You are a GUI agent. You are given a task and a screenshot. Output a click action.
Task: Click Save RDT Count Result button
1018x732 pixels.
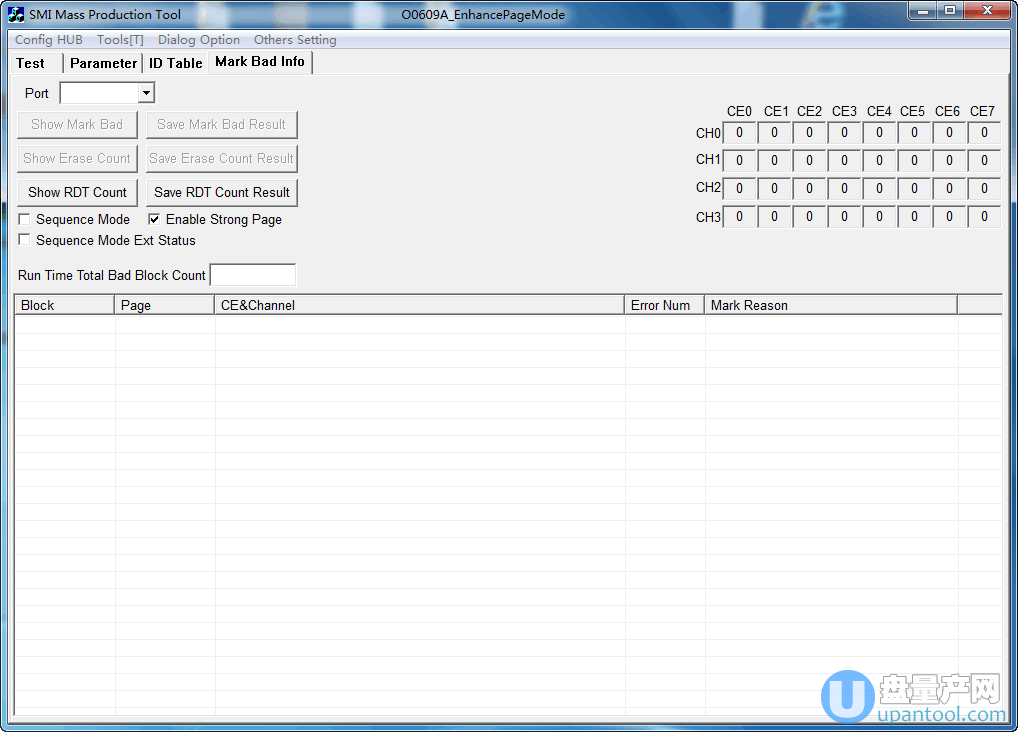point(222,192)
